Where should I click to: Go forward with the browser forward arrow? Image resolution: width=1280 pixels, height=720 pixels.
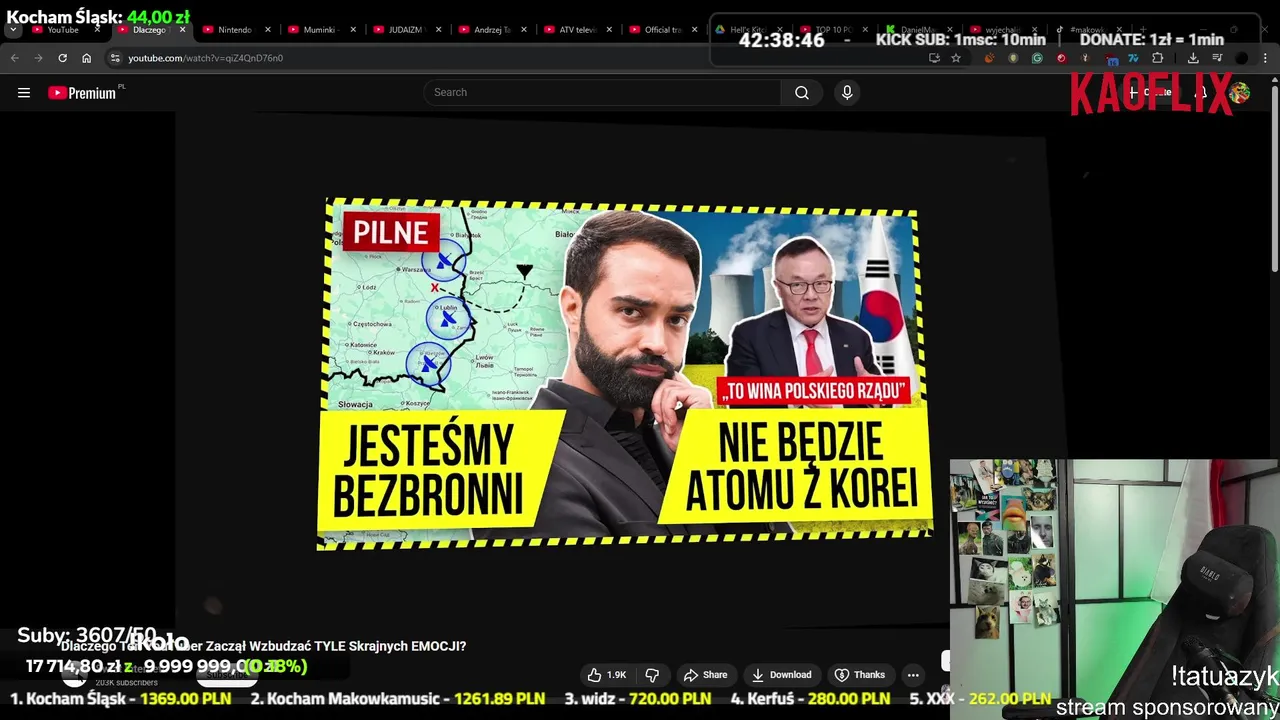39,58
